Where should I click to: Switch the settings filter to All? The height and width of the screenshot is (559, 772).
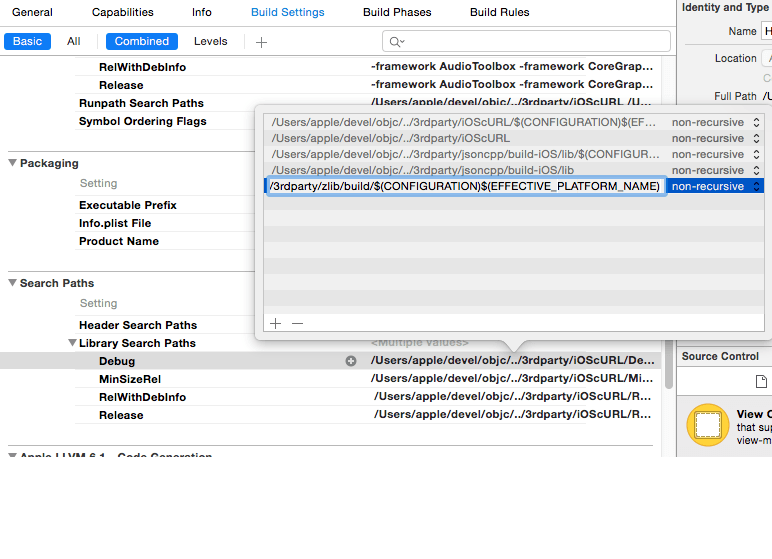tap(73, 41)
